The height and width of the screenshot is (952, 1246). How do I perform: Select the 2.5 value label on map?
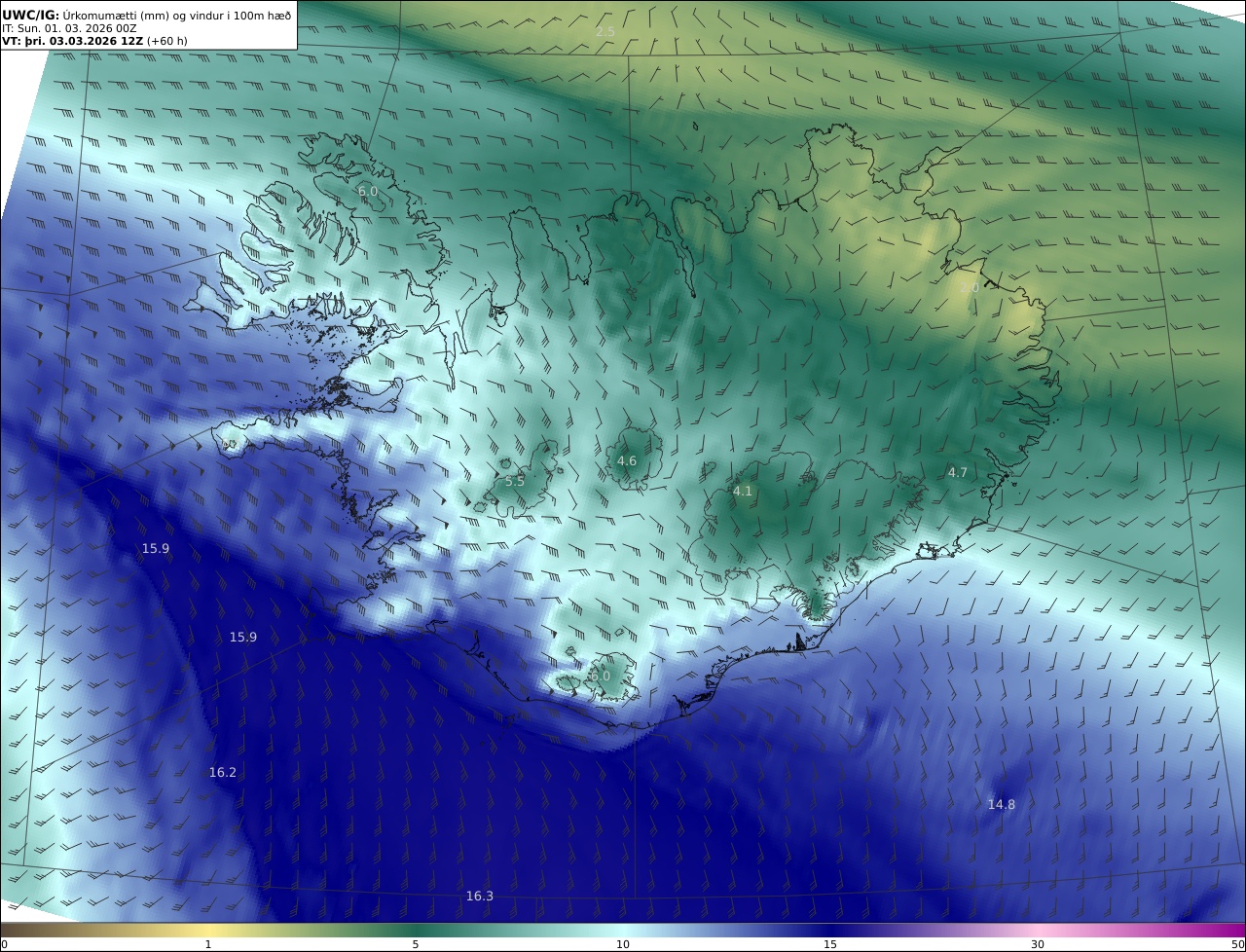[605, 32]
